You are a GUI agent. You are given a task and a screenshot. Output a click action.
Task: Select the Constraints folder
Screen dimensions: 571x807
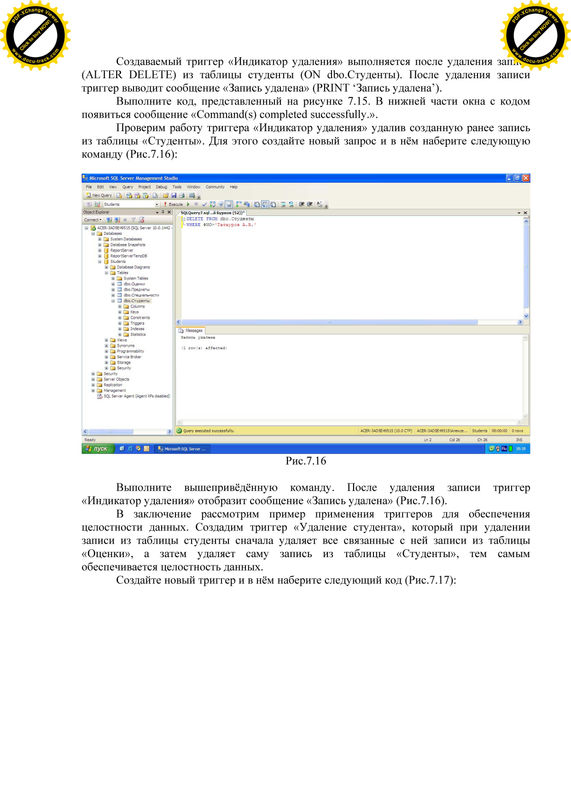140,318
